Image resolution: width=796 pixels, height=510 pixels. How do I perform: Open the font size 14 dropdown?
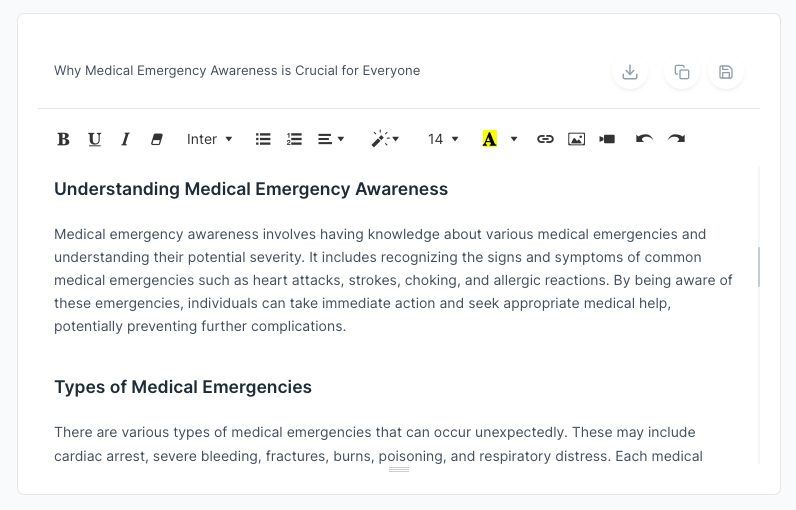tap(443, 139)
